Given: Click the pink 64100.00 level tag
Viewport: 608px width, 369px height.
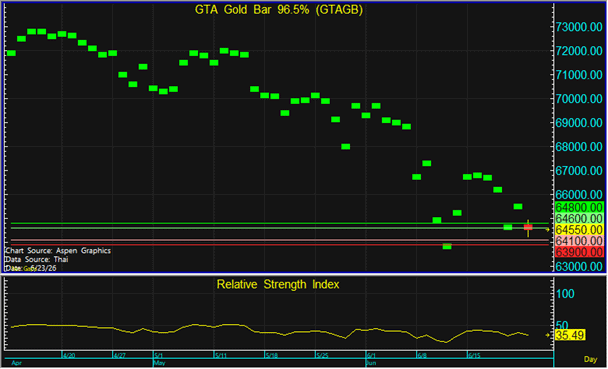Looking at the screenshot, I should tap(579, 241).
